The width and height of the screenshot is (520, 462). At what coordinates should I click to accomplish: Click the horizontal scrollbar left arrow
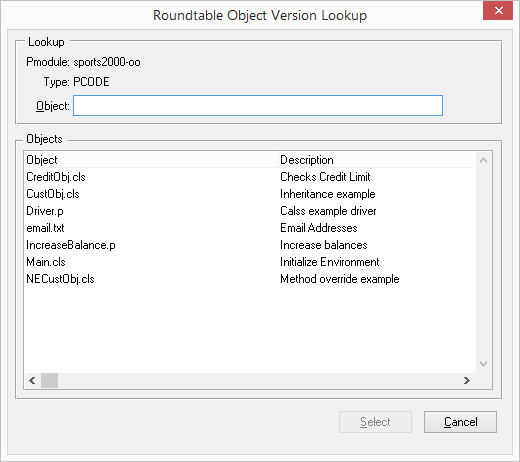coord(32,380)
